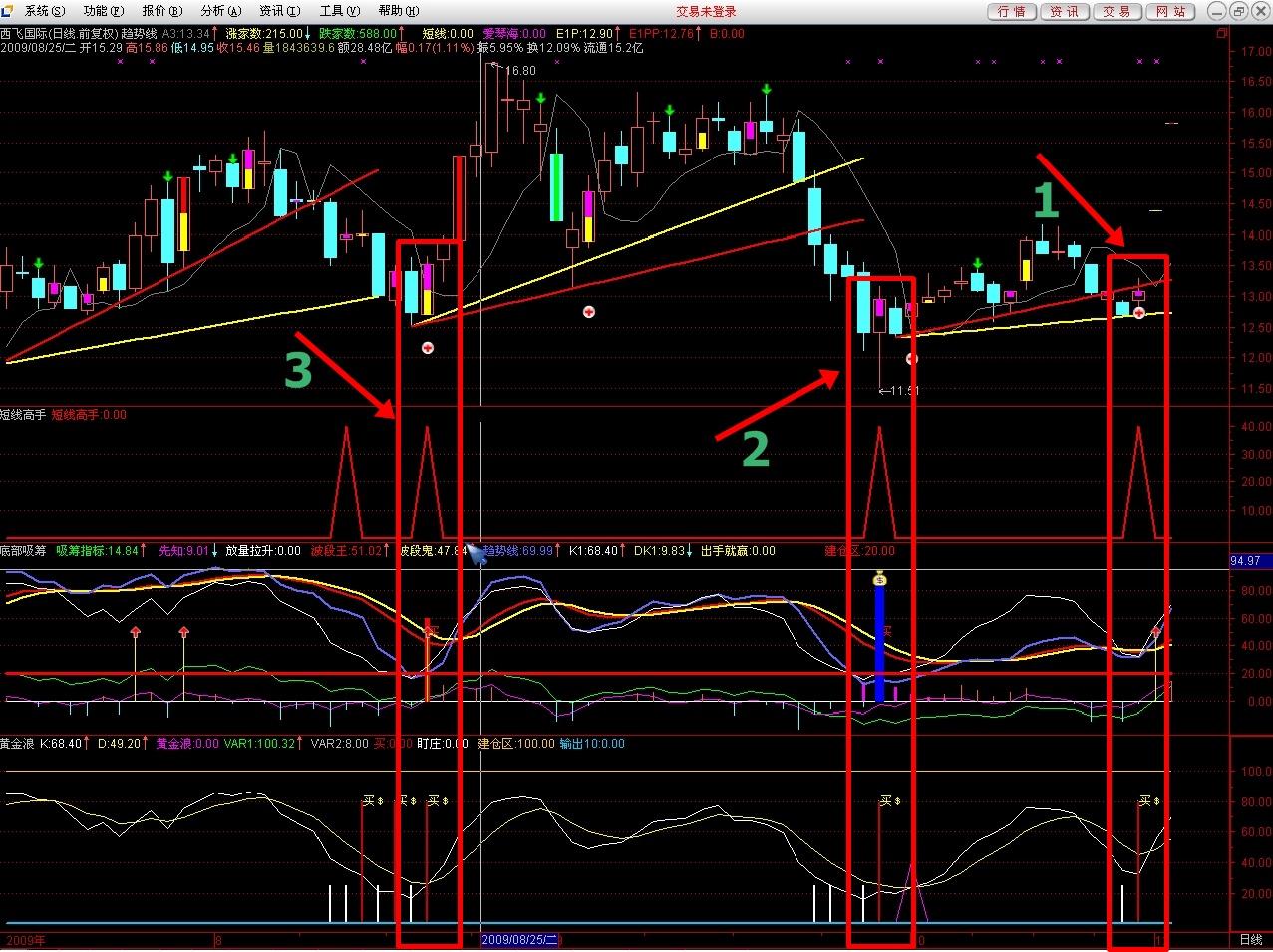Click the 建仓区:20.00 value
This screenshot has width=1273, height=952.
[x=859, y=551]
